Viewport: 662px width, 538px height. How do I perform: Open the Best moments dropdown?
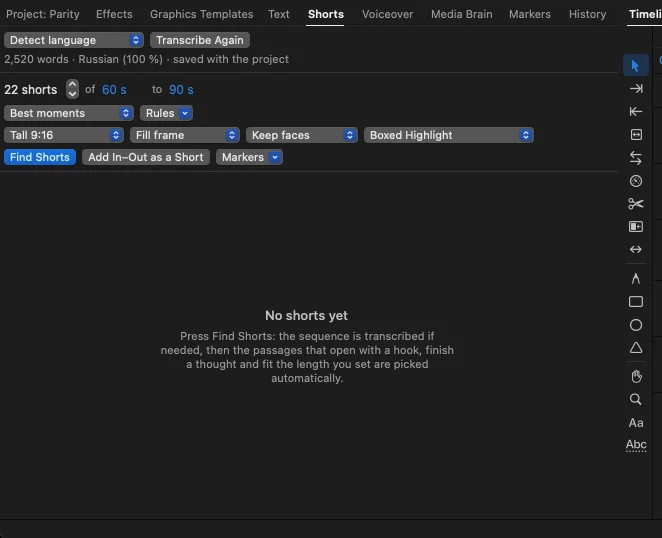(69, 113)
